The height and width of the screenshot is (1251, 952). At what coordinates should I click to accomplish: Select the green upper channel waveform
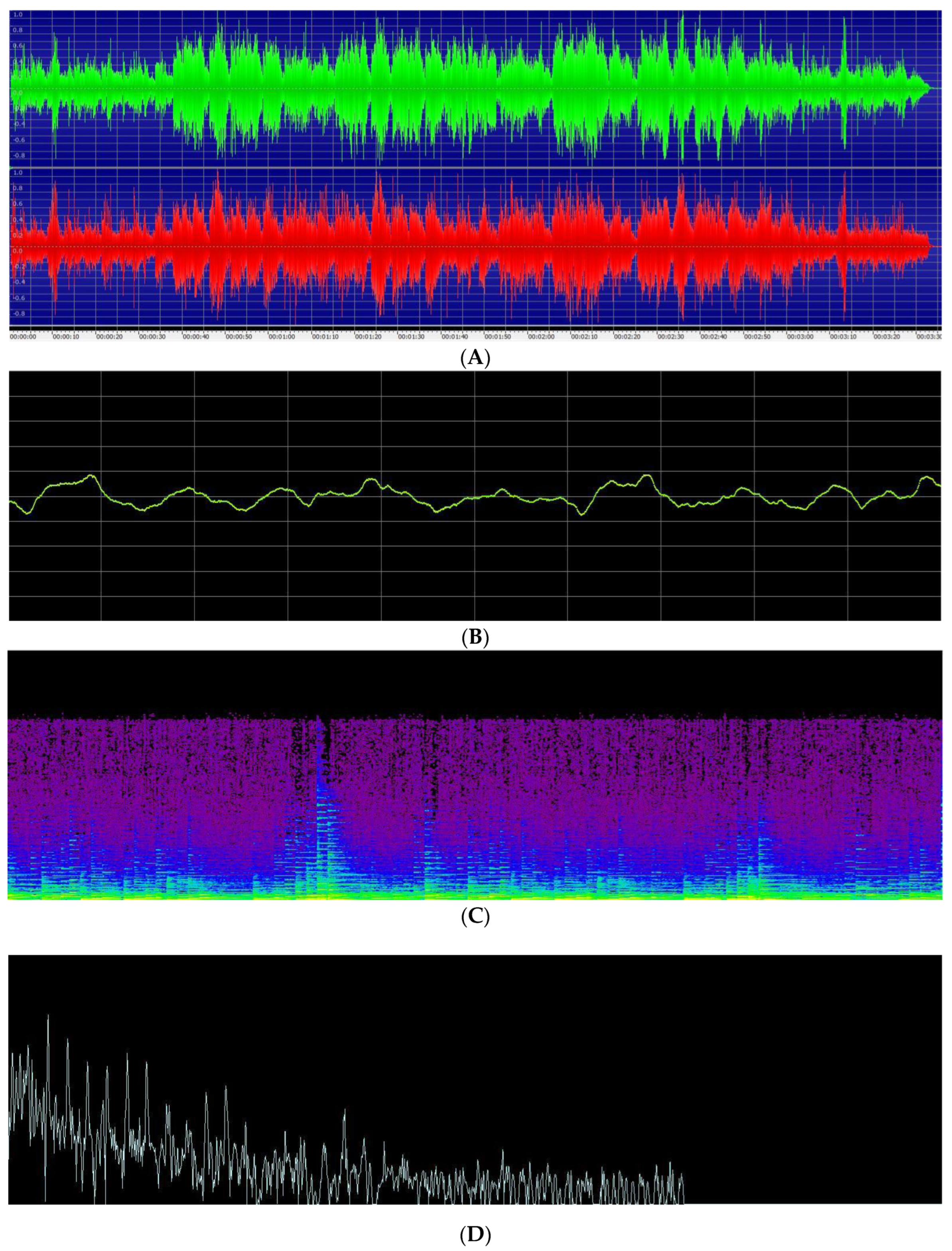point(470,88)
